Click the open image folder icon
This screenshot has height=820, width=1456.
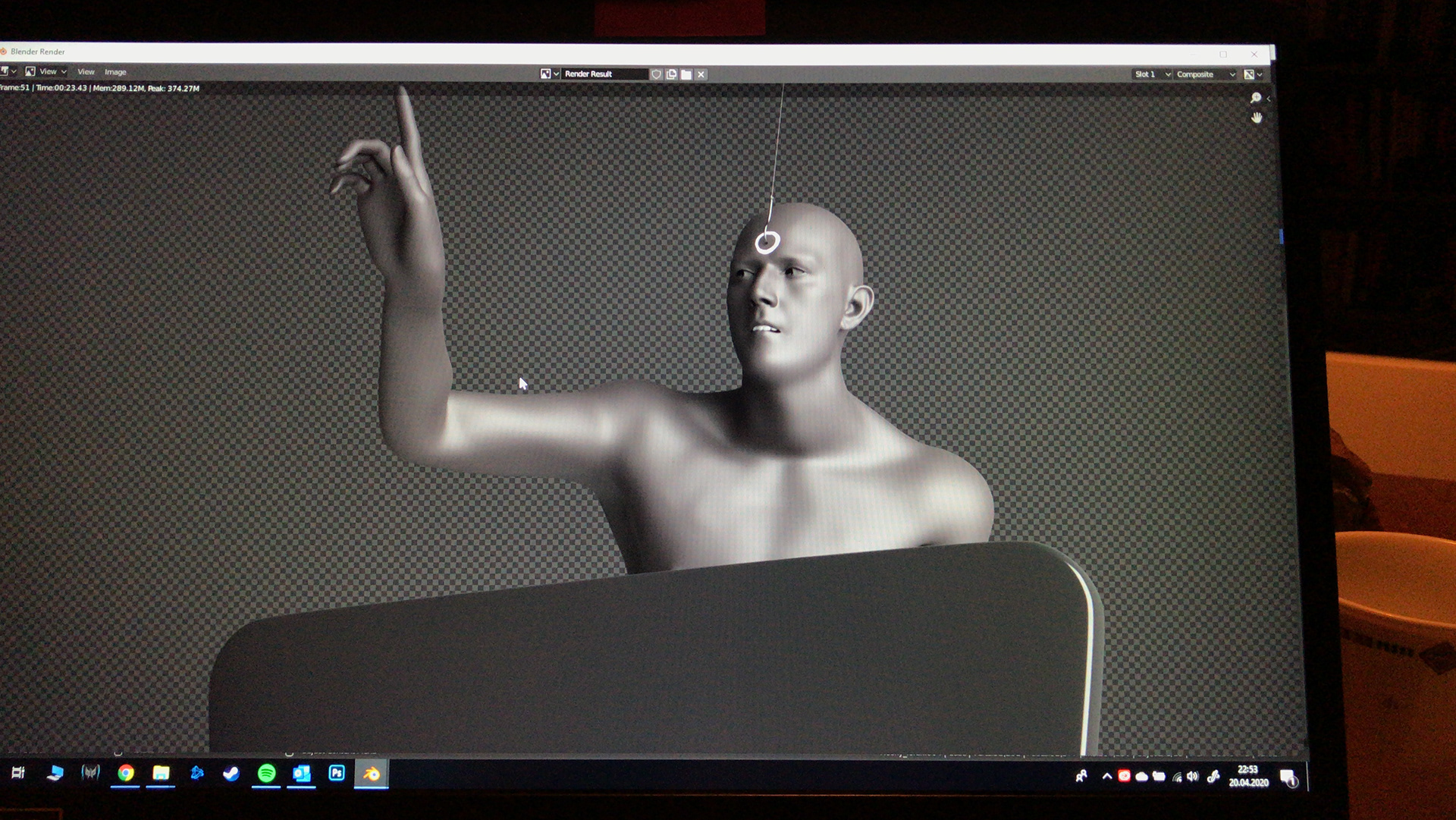686,74
